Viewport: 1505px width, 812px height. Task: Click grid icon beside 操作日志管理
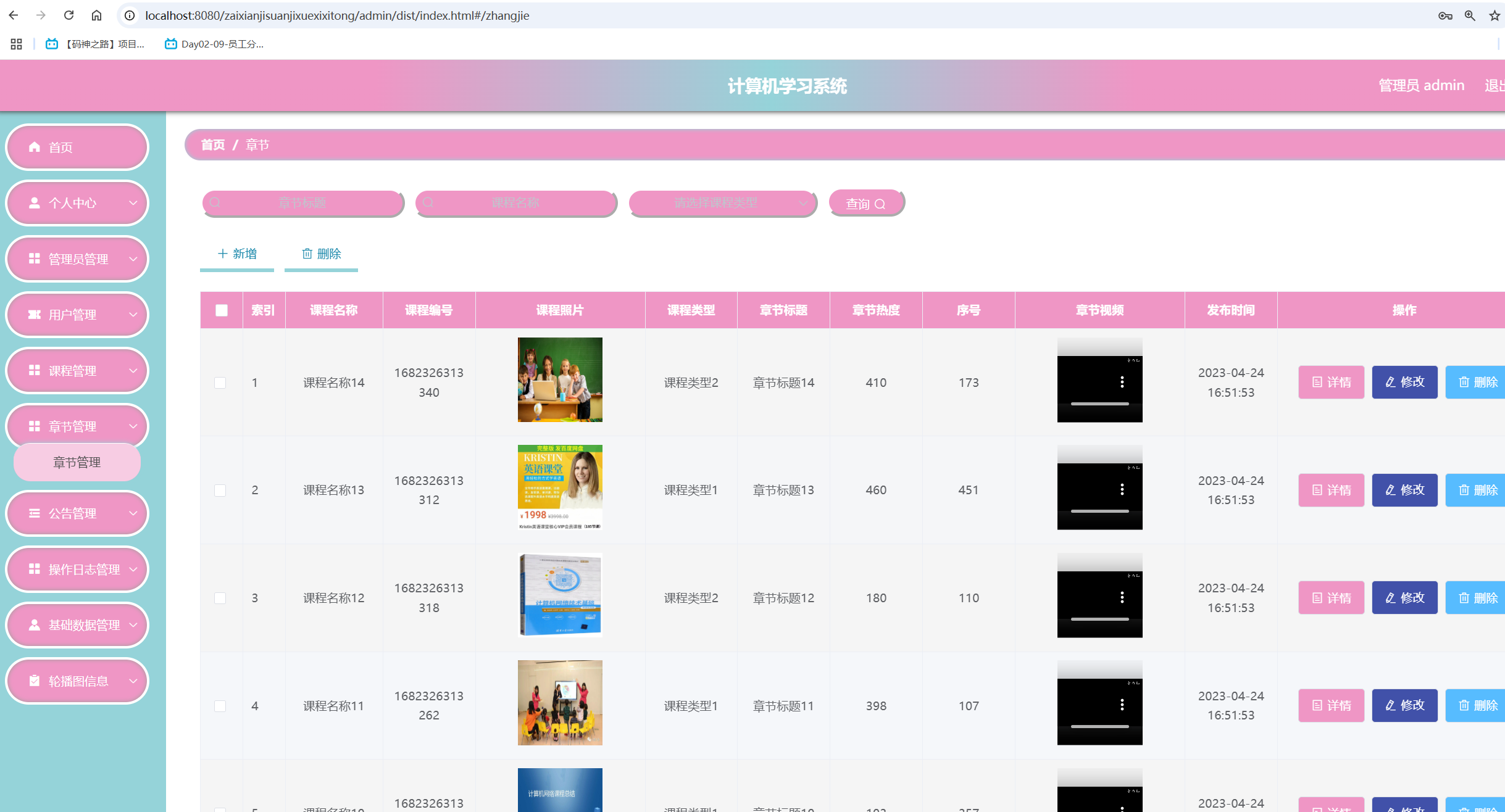[35, 569]
